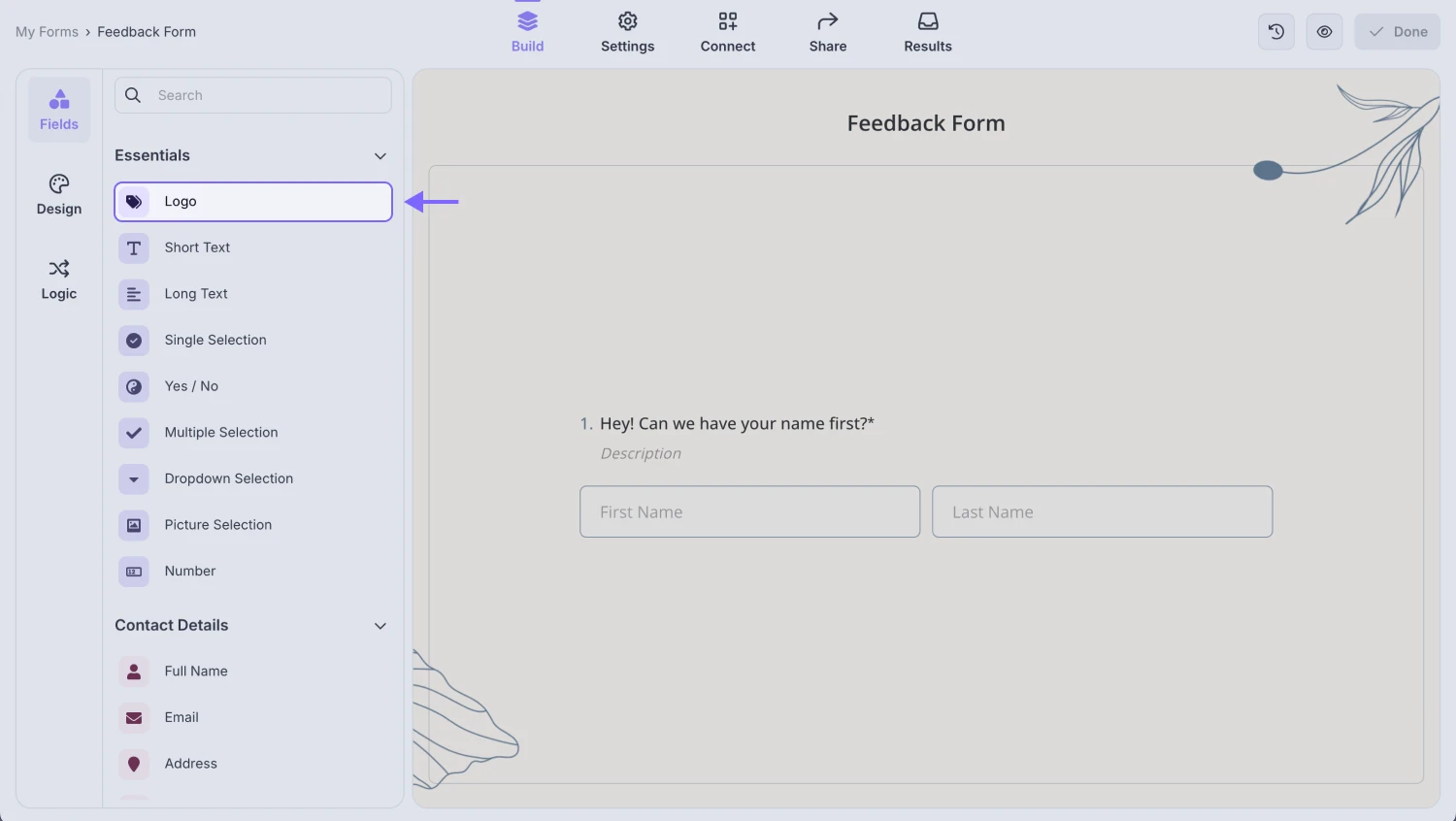Switch to the Settings tab
This screenshot has width=1456, height=821.
coord(627,31)
